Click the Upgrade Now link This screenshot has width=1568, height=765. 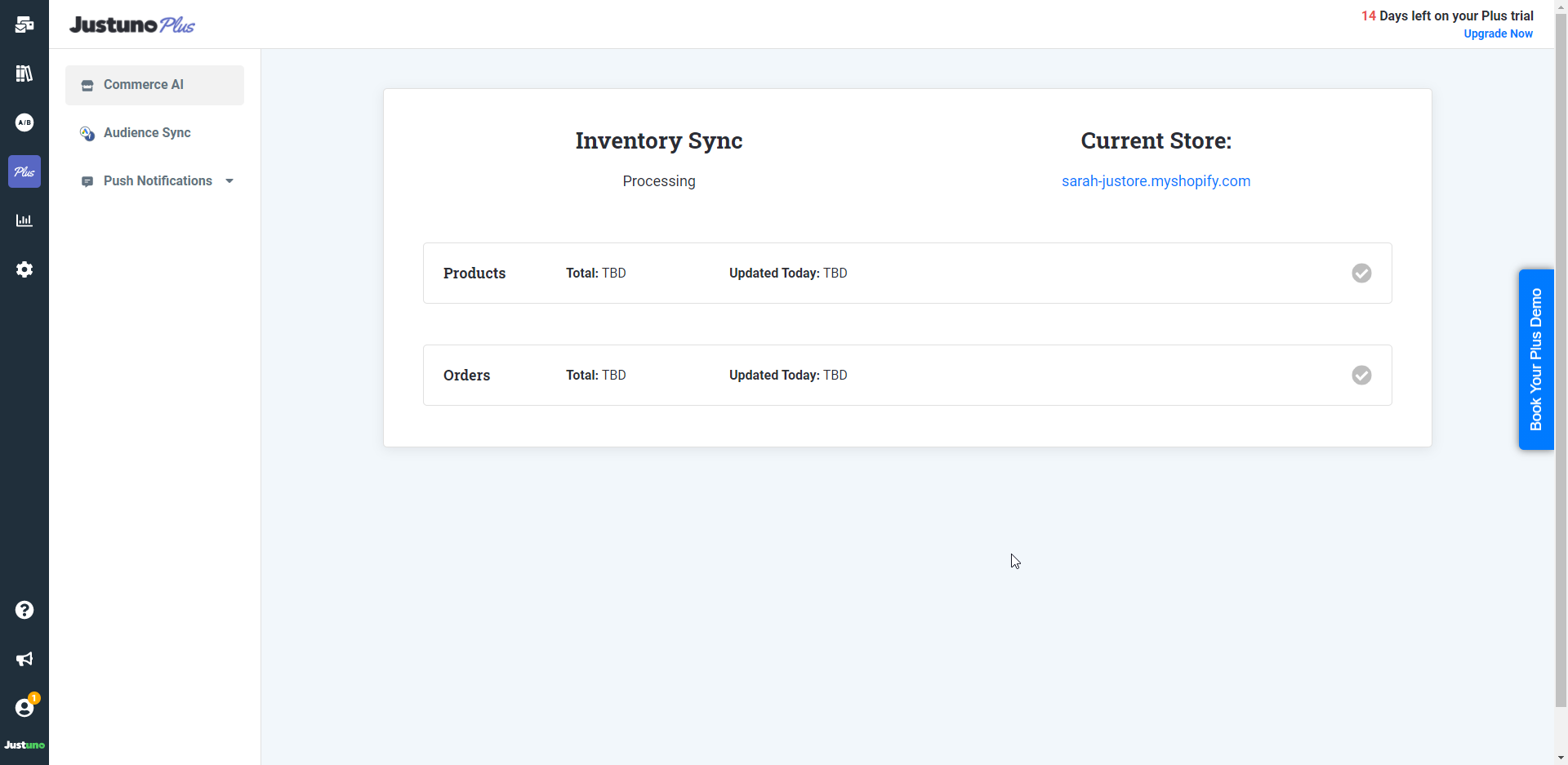[x=1499, y=33]
